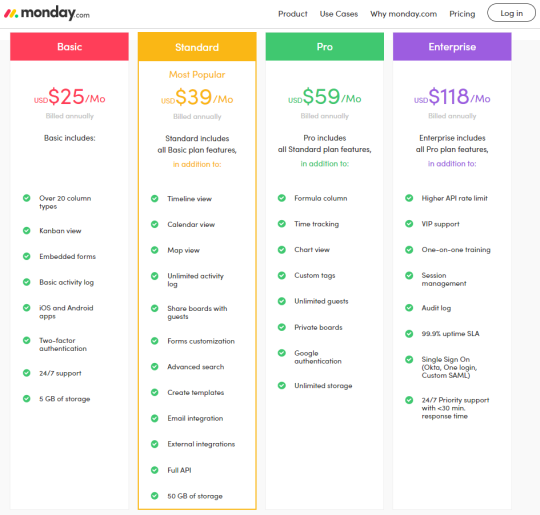Click the $39/Mo Standard price

click(x=197, y=97)
